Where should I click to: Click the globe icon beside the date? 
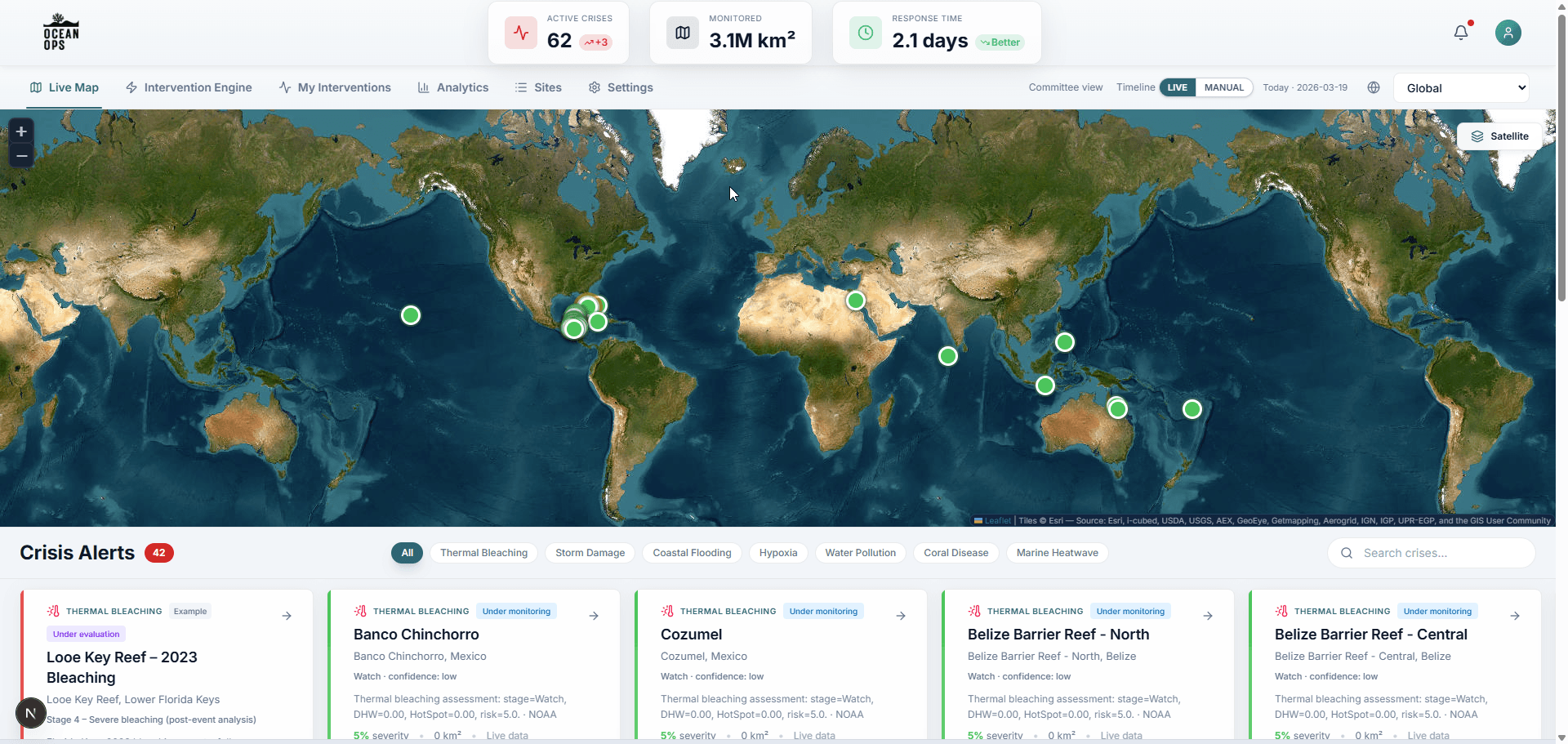(1373, 87)
